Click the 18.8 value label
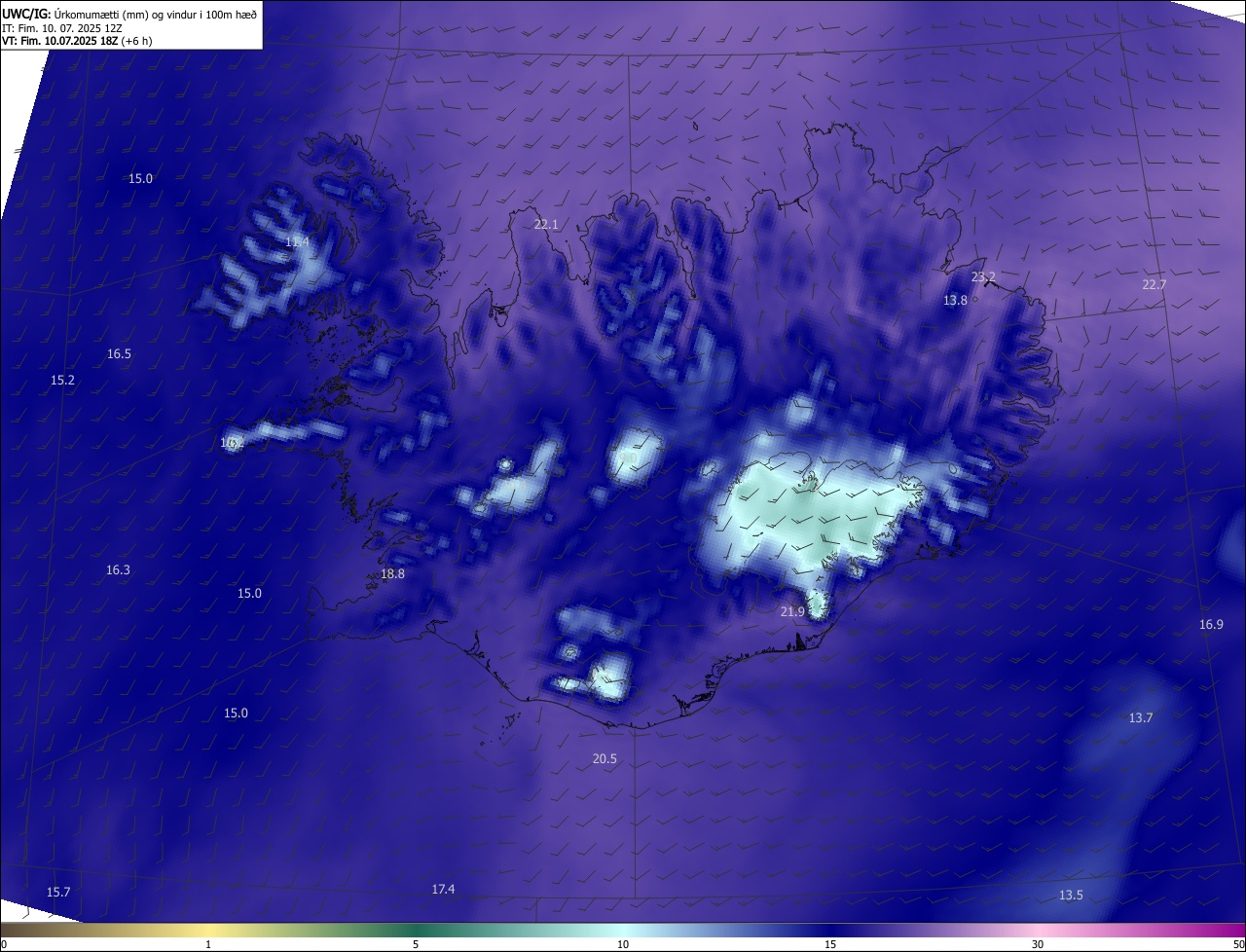The width and height of the screenshot is (1246, 952). [x=392, y=573]
